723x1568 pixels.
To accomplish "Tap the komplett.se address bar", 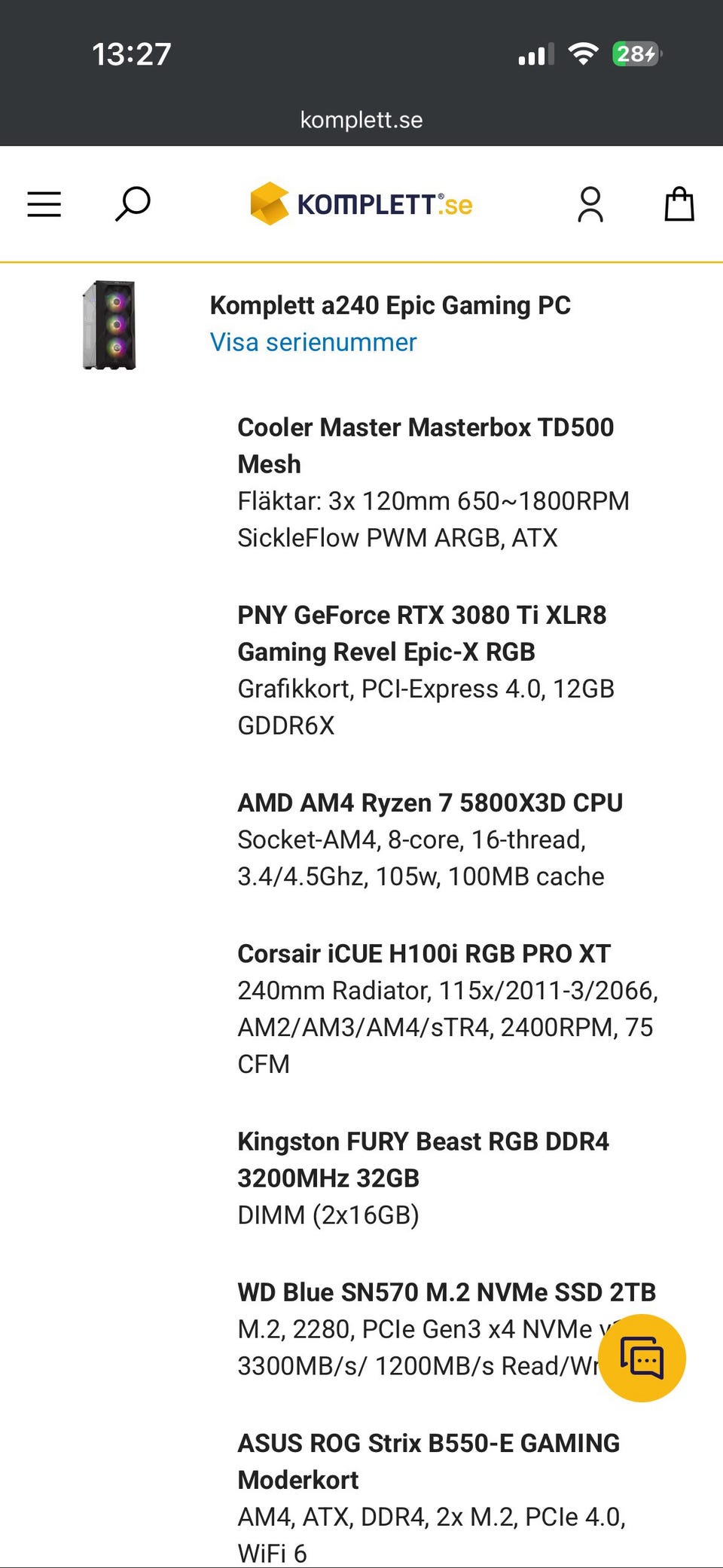I will [x=361, y=120].
